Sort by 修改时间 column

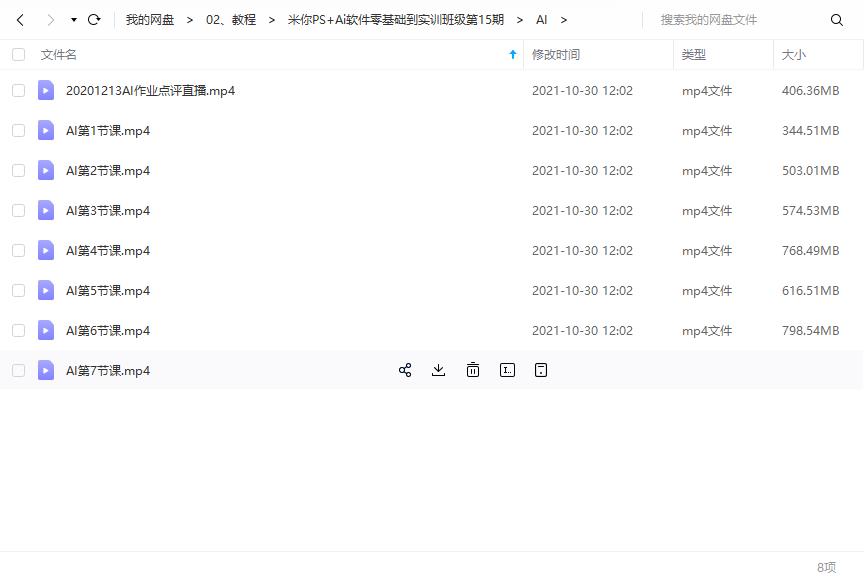tap(556, 55)
